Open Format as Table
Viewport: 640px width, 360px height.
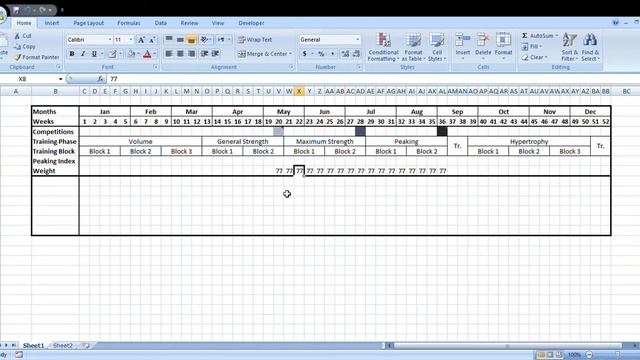[413, 47]
